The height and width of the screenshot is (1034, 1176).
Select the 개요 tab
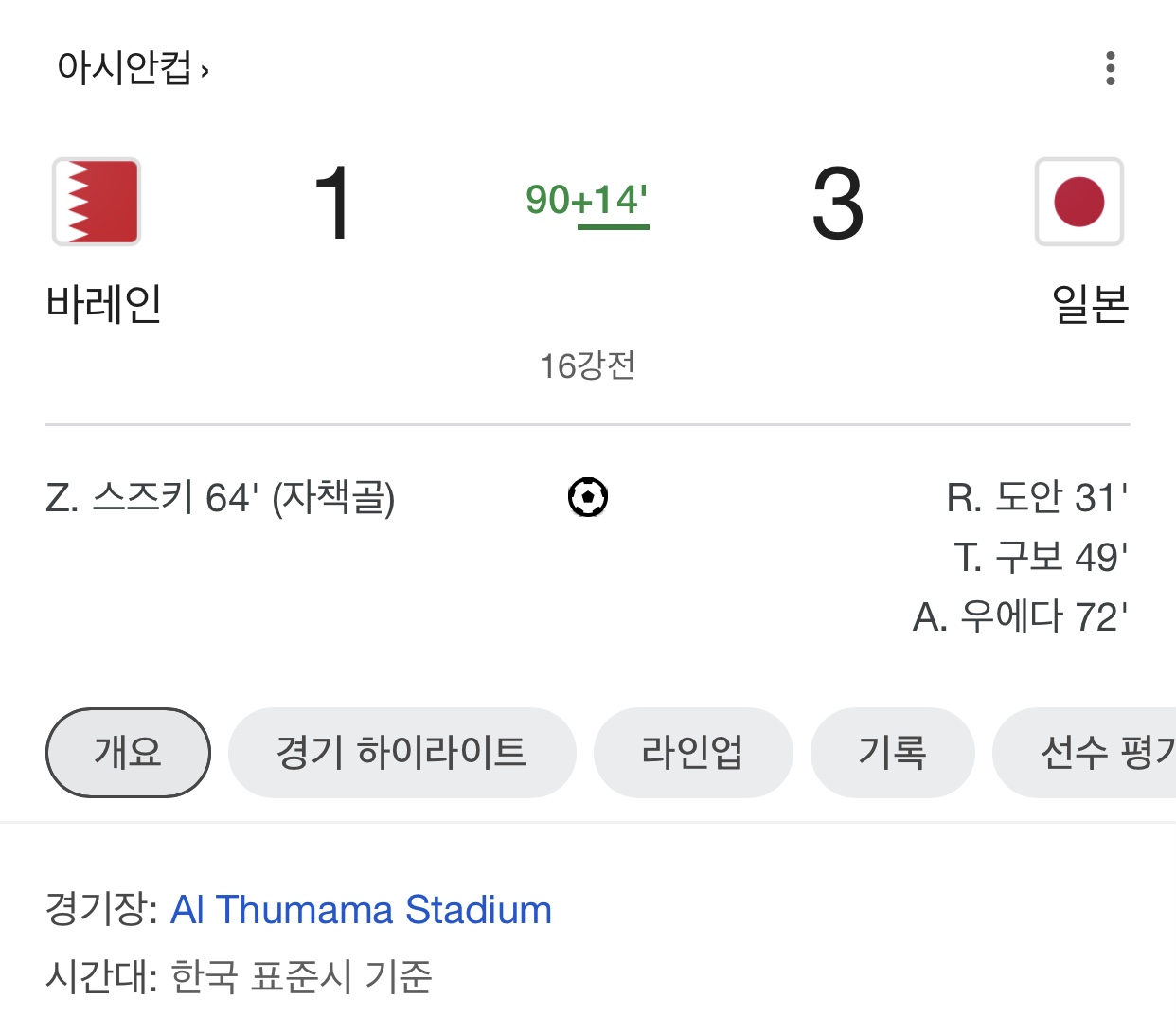point(128,753)
